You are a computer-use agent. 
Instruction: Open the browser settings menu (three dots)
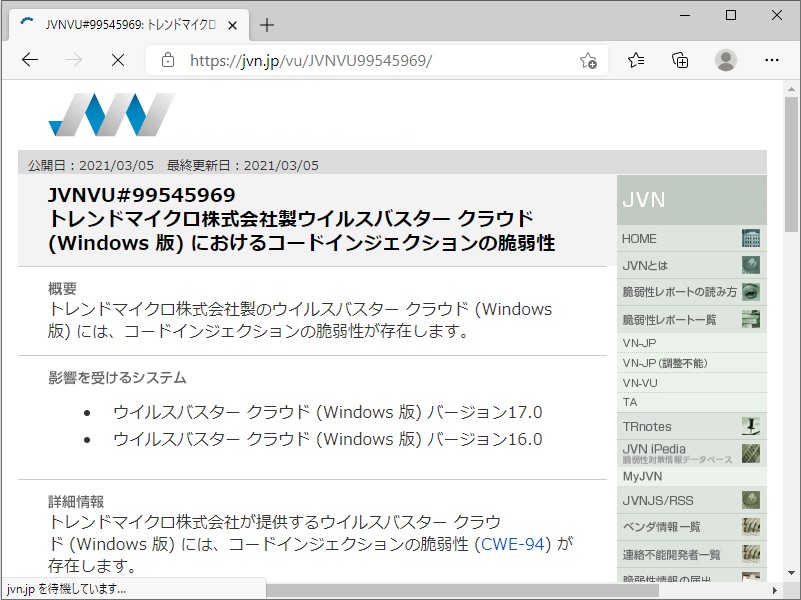[x=772, y=60]
